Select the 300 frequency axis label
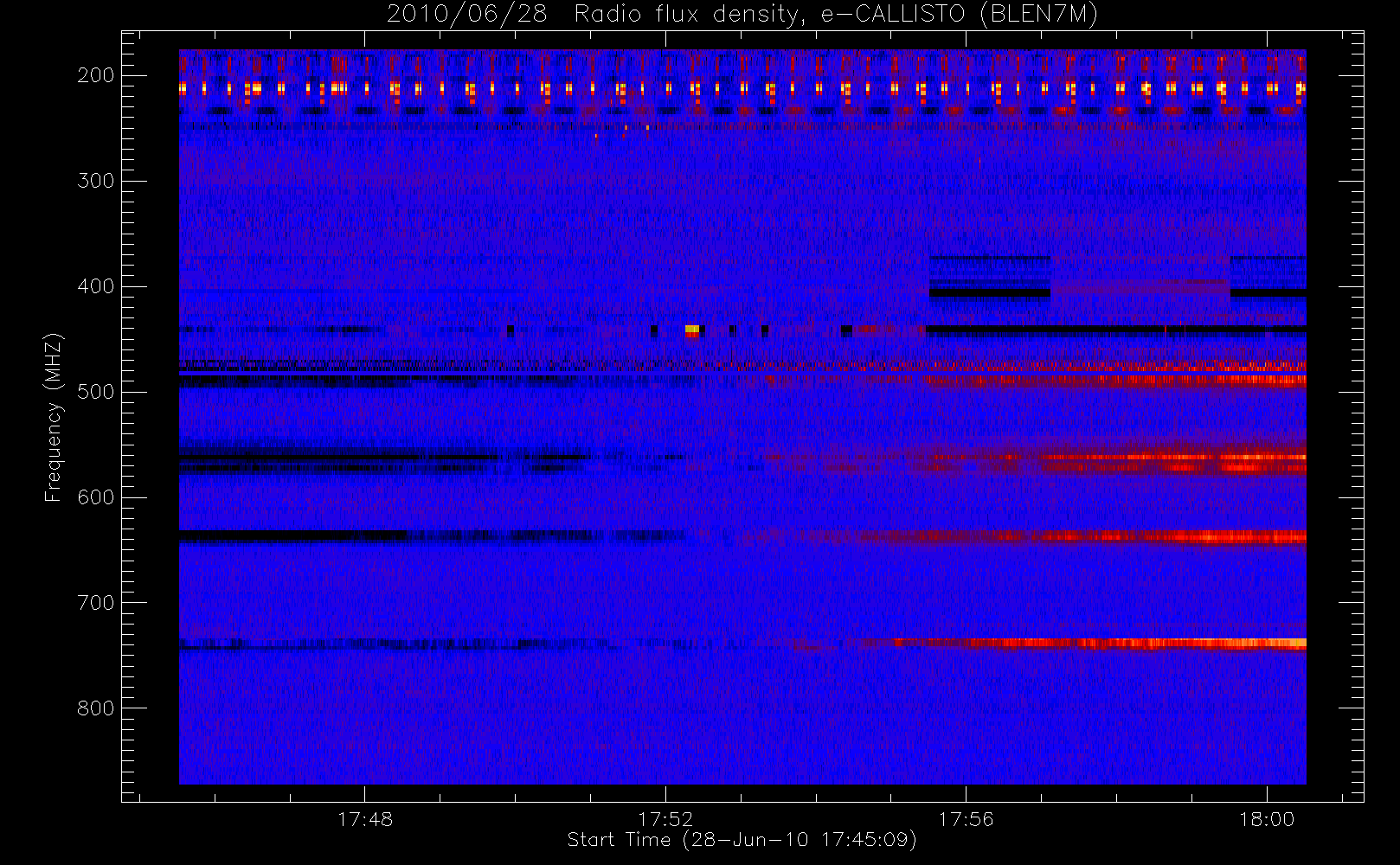The width and height of the screenshot is (1400, 865). (95, 181)
